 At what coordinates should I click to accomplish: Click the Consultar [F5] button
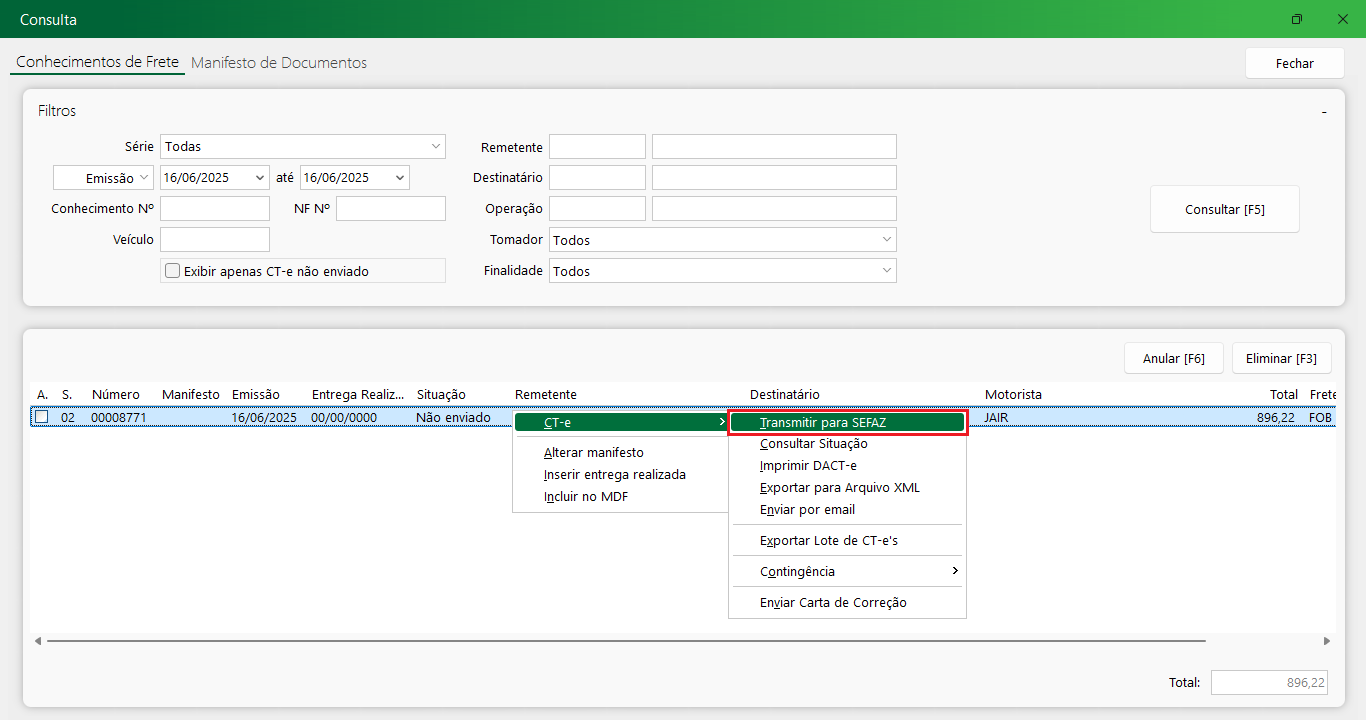click(x=1225, y=209)
